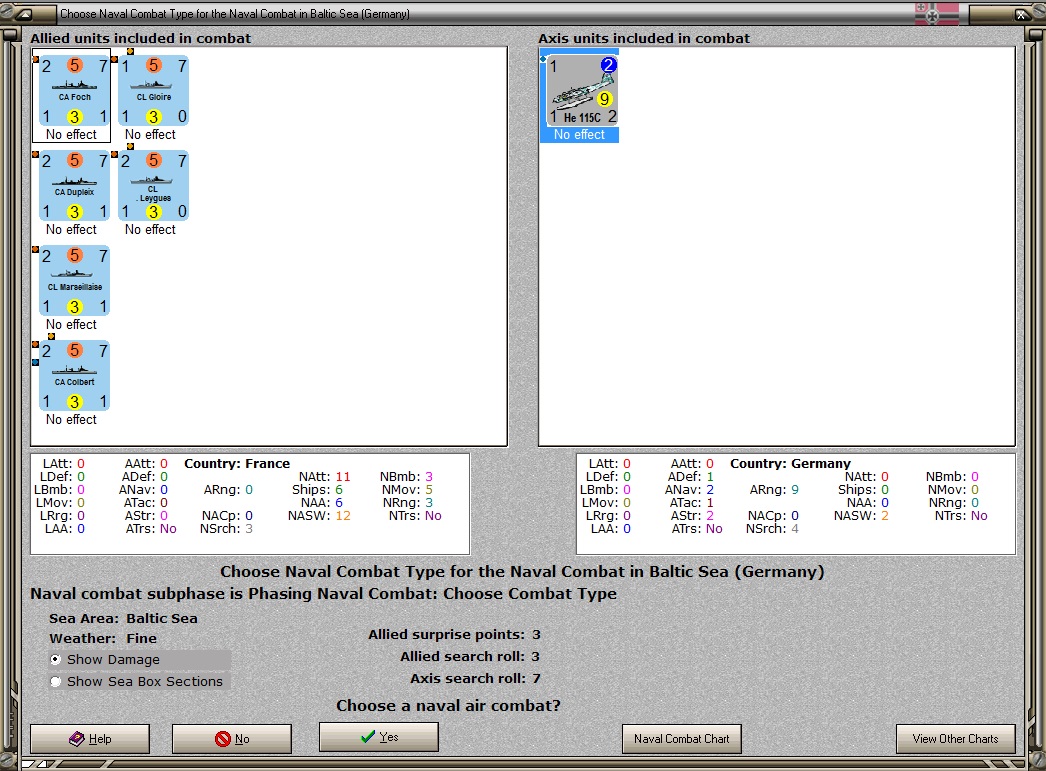Screen dimensions: 1046x771
Task: Click the Axis search roll value
Action: [x=536, y=678]
